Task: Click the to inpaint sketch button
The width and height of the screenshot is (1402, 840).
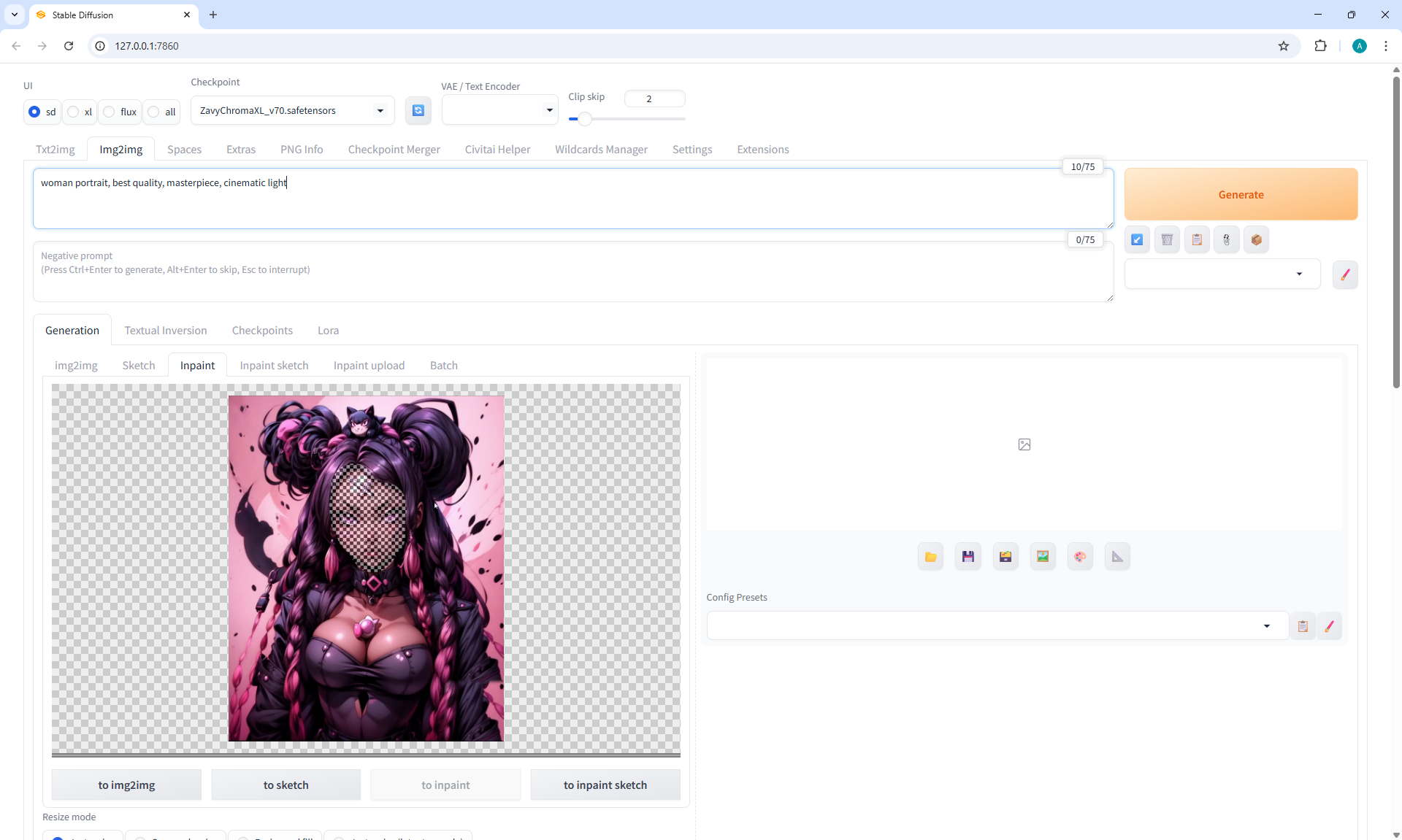Action: coord(605,785)
